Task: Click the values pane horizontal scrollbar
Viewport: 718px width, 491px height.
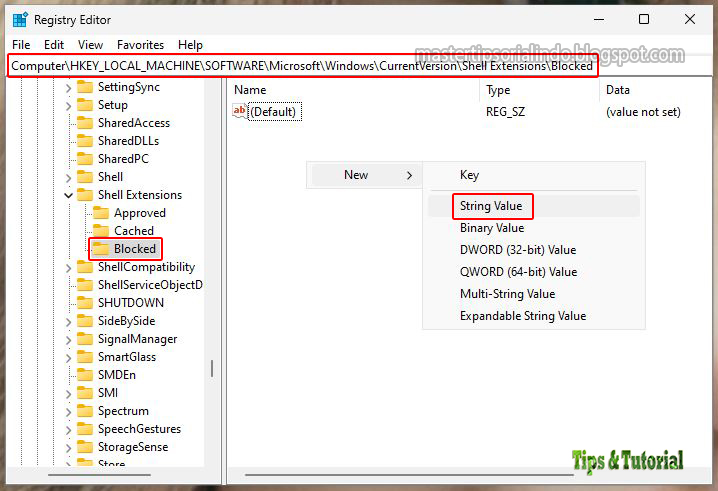Action: click(409, 475)
